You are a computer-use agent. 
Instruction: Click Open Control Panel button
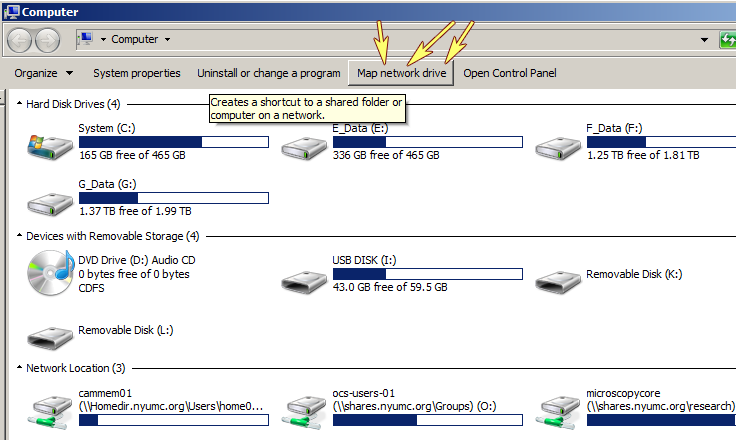coord(509,73)
